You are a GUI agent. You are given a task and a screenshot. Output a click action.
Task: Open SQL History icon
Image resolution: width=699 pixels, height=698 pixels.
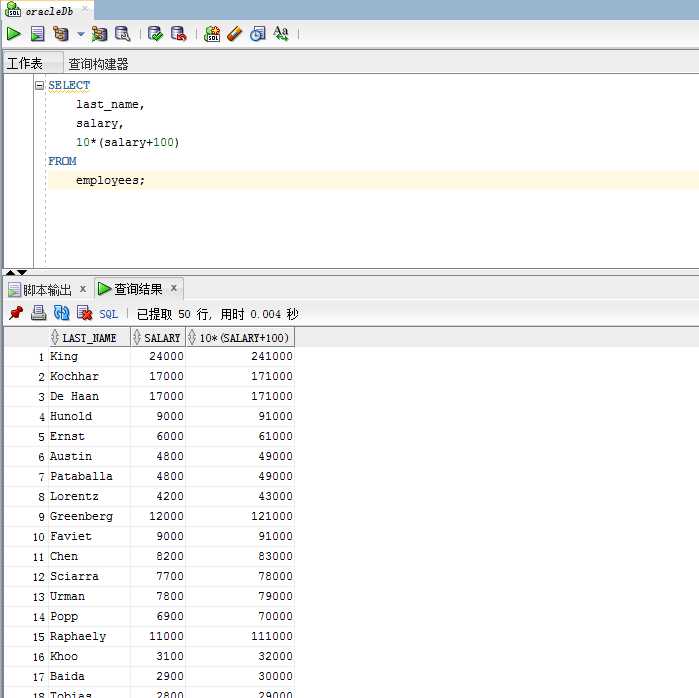(257, 33)
